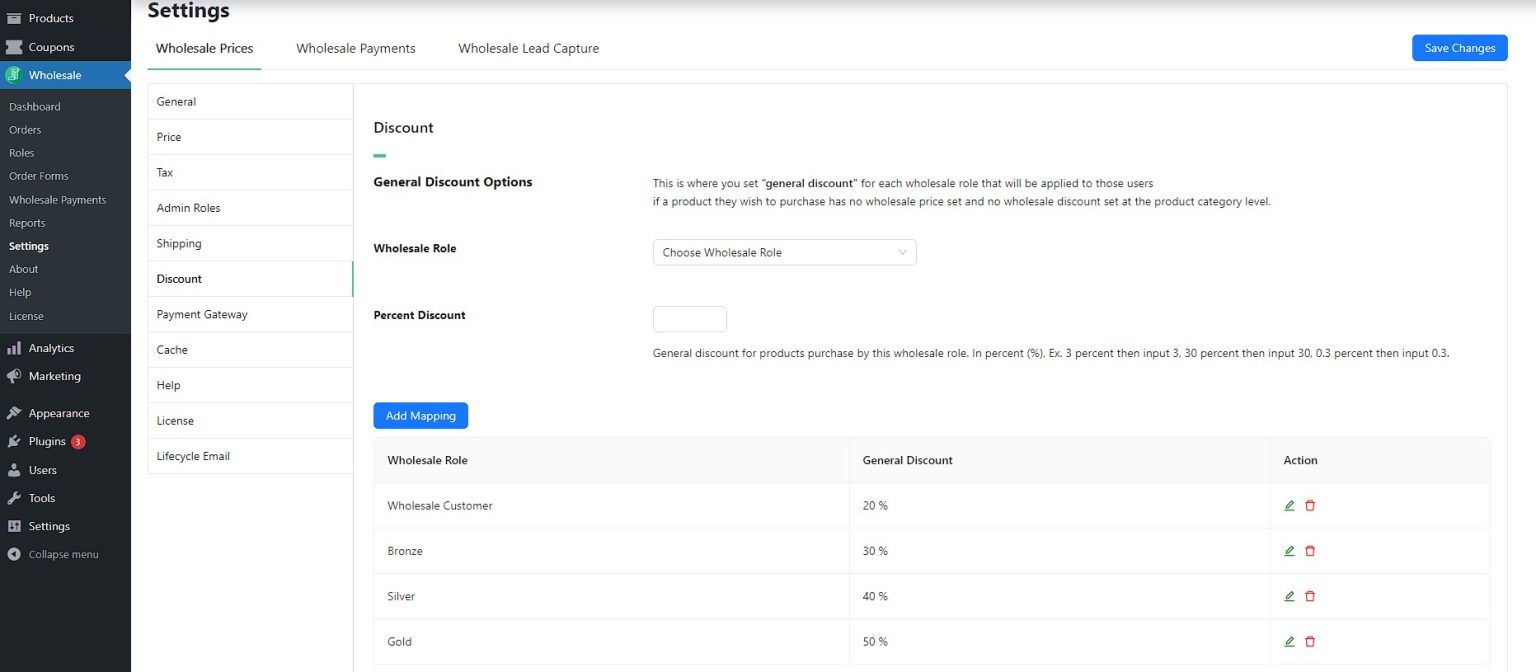Click the Save Changes button

pyautogui.click(x=1459, y=47)
